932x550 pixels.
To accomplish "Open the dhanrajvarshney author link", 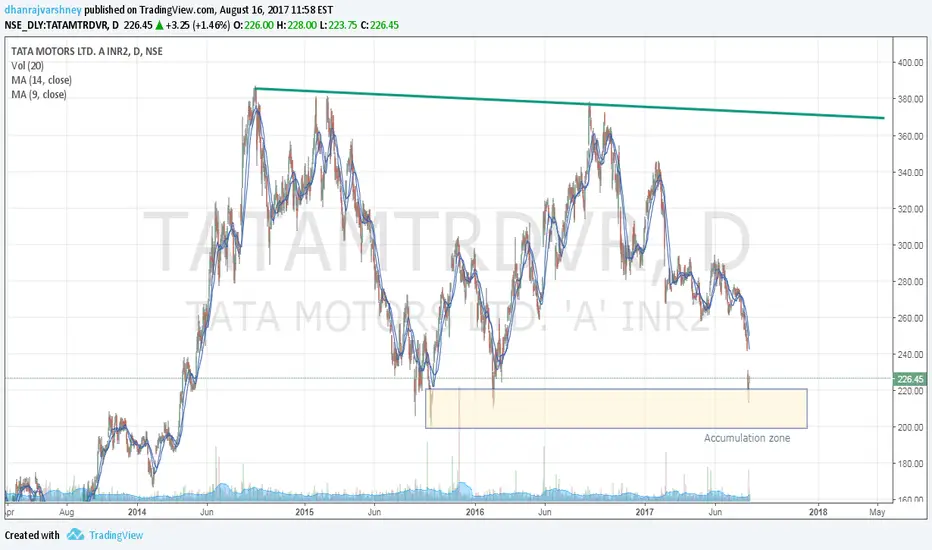I will tap(43, 10).
